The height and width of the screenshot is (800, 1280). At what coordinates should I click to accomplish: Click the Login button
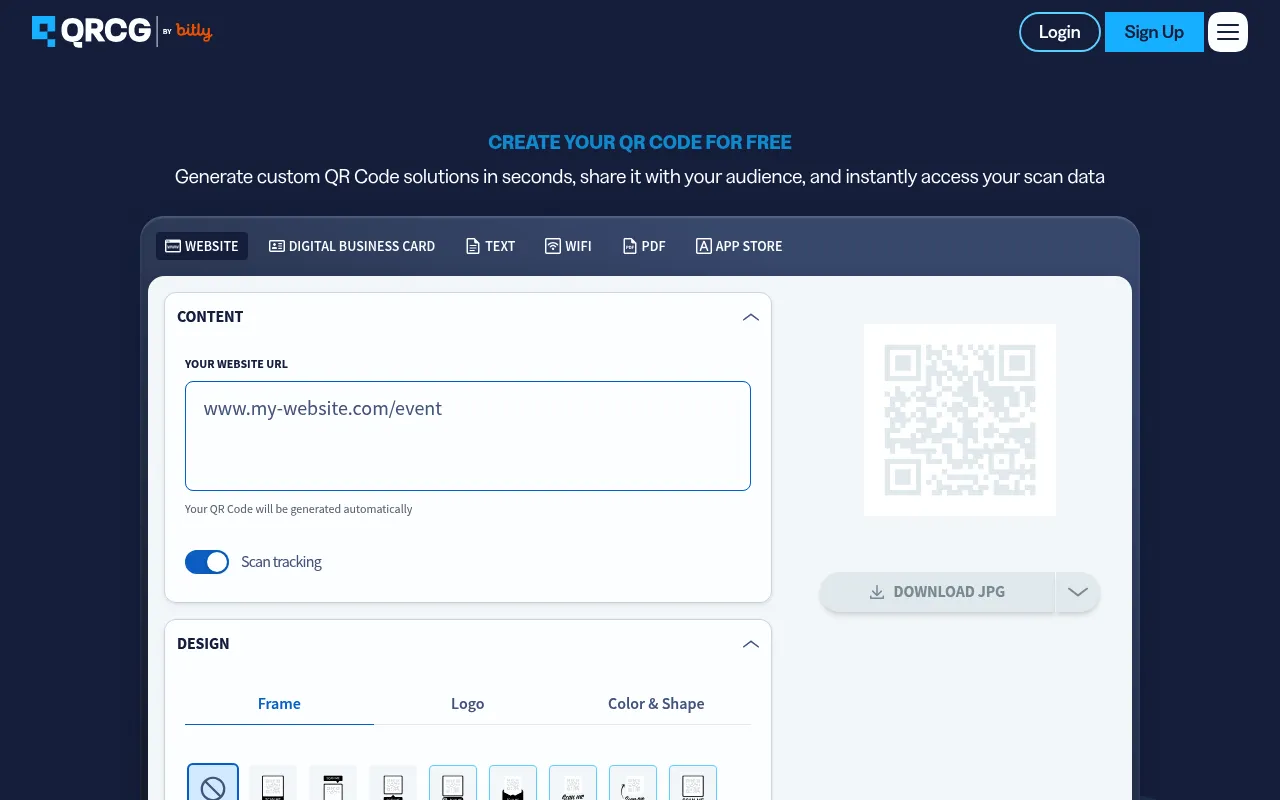[1060, 32]
